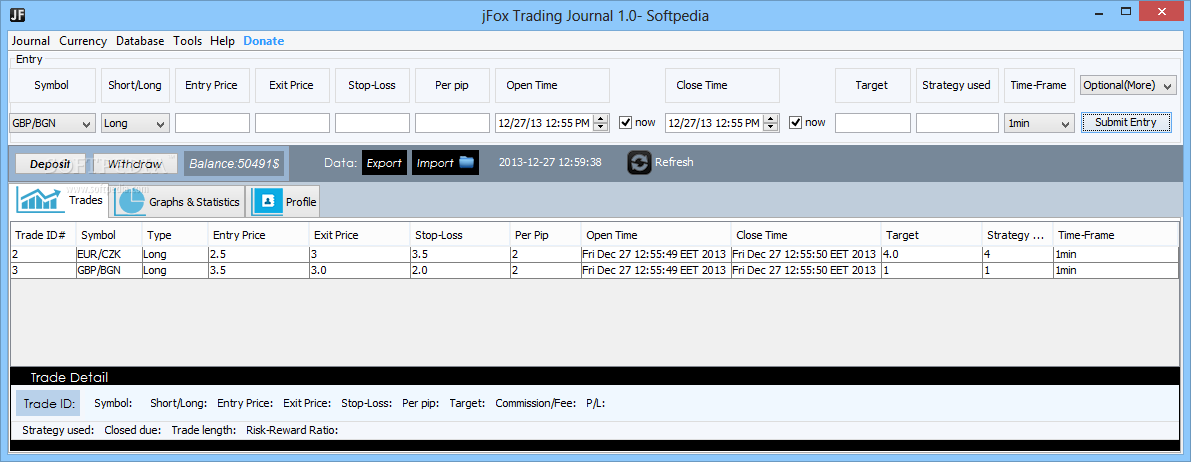This screenshot has width=1191, height=462.
Task: Click the Target value 4.0 cell
Action: click(930, 255)
